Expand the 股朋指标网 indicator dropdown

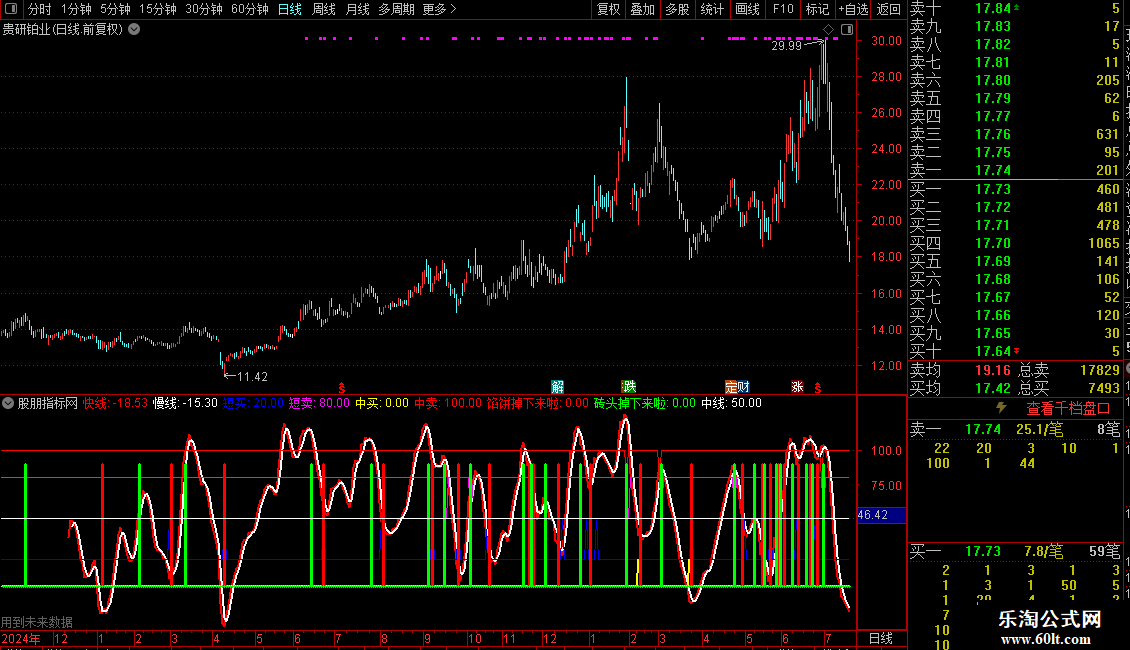(x=8, y=403)
